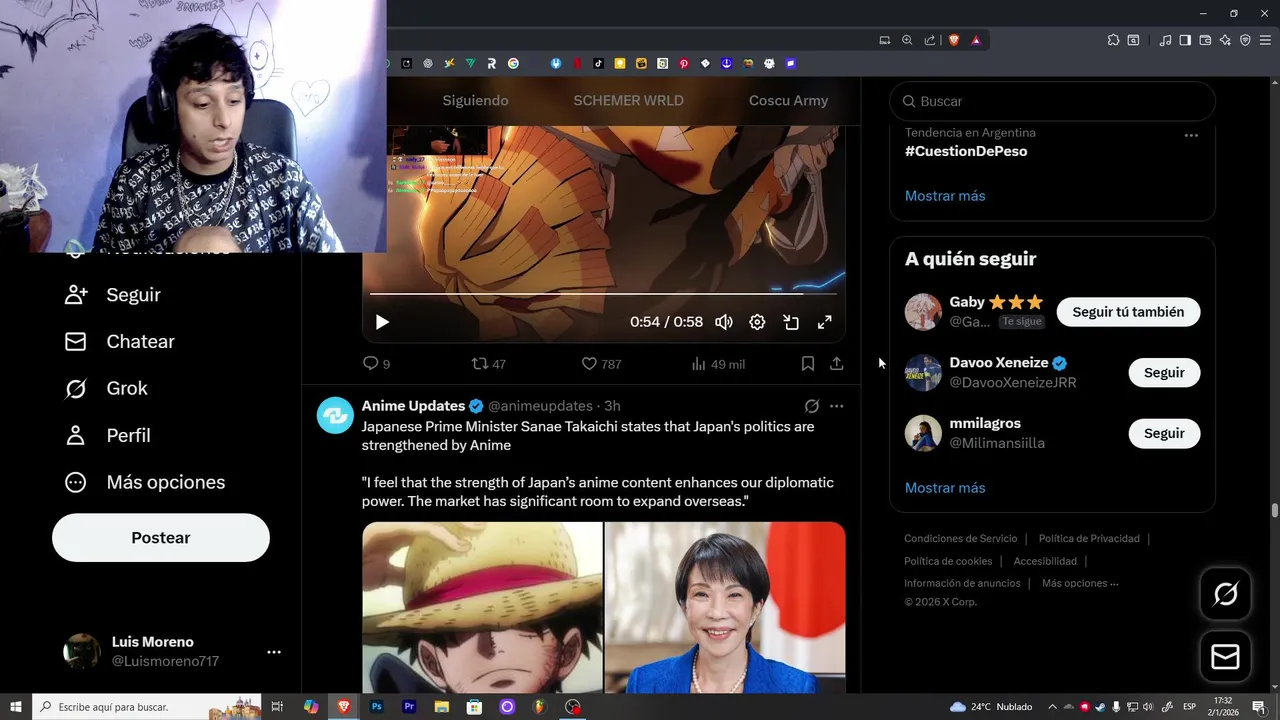
Task: Follow back Gaby with Seguir tú también
Action: [x=1128, y=312]
